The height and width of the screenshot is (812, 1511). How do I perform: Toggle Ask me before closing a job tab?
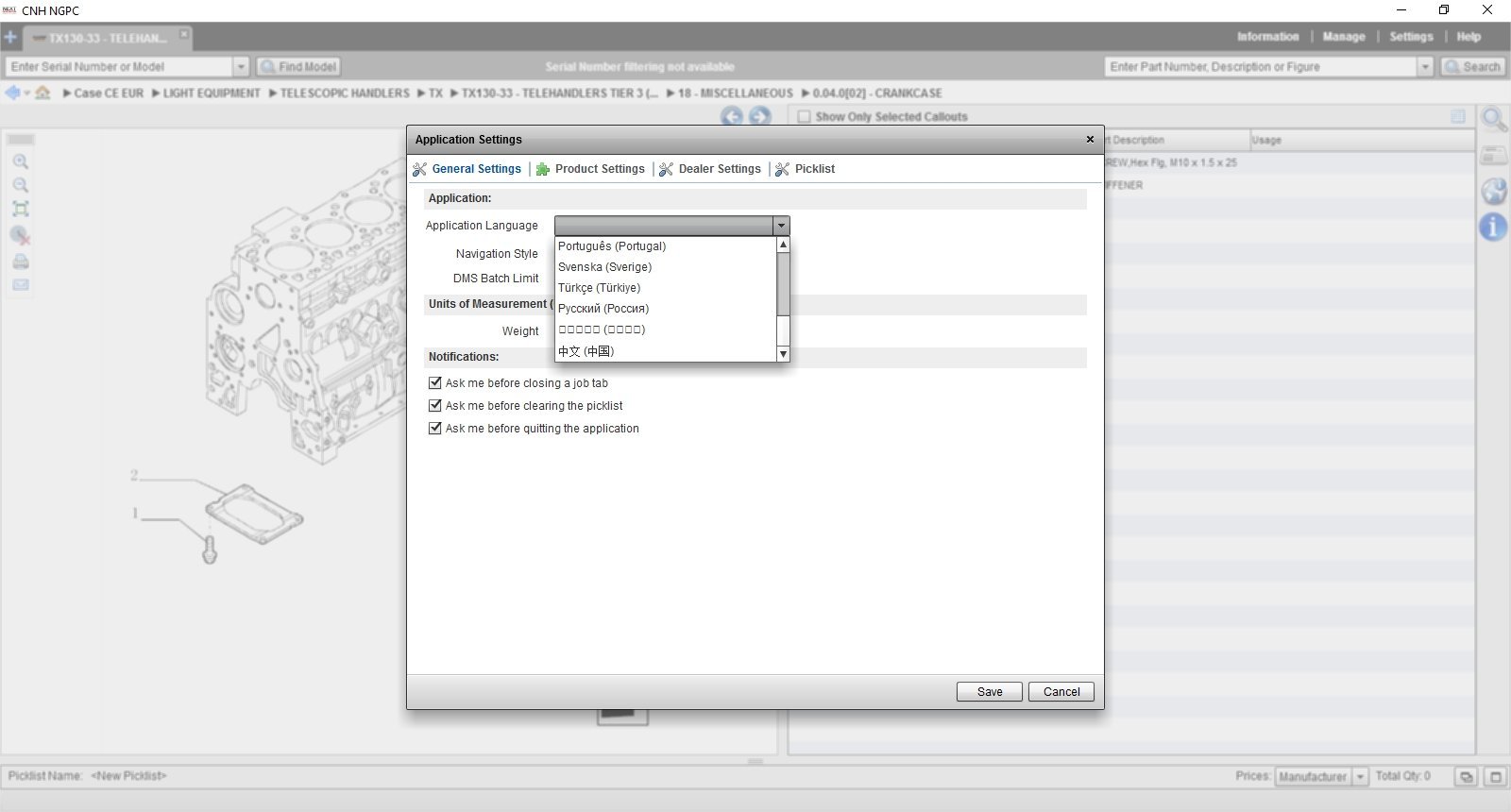pos(435,382)
